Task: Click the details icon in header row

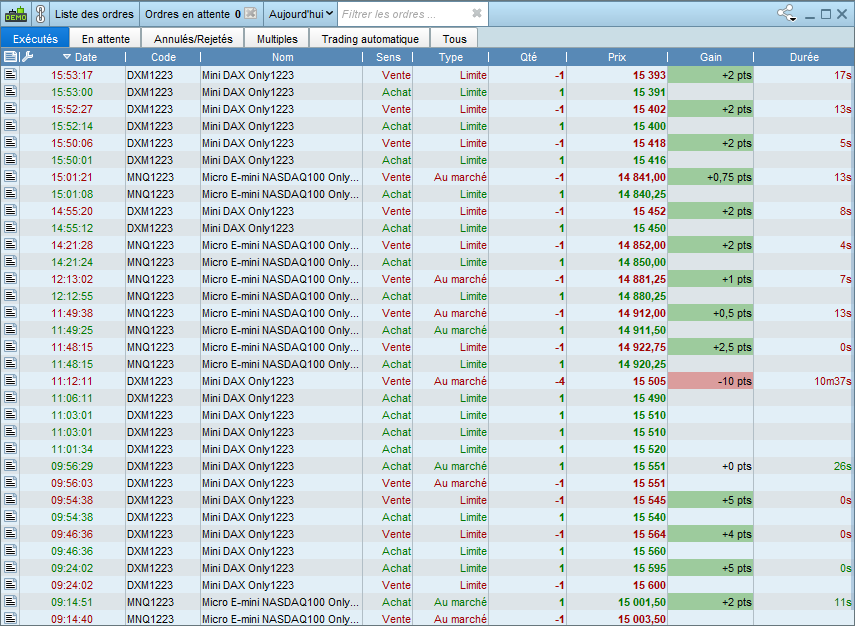Action: [x=10, y=57]
